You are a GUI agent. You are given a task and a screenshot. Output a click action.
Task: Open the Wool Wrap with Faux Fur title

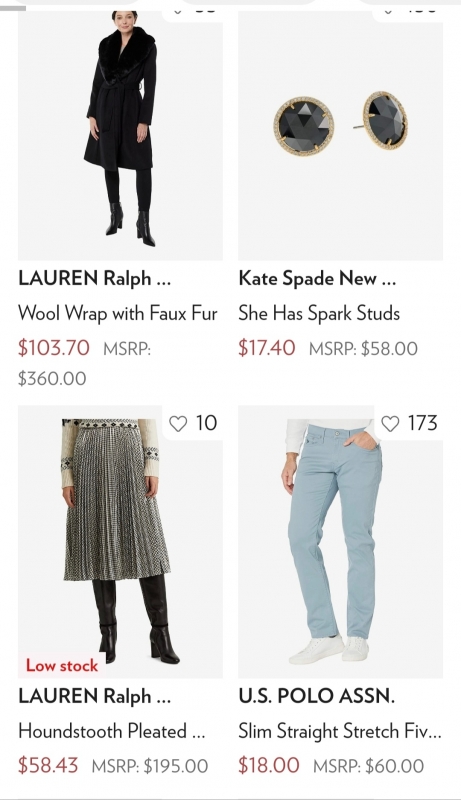[118, 313]
